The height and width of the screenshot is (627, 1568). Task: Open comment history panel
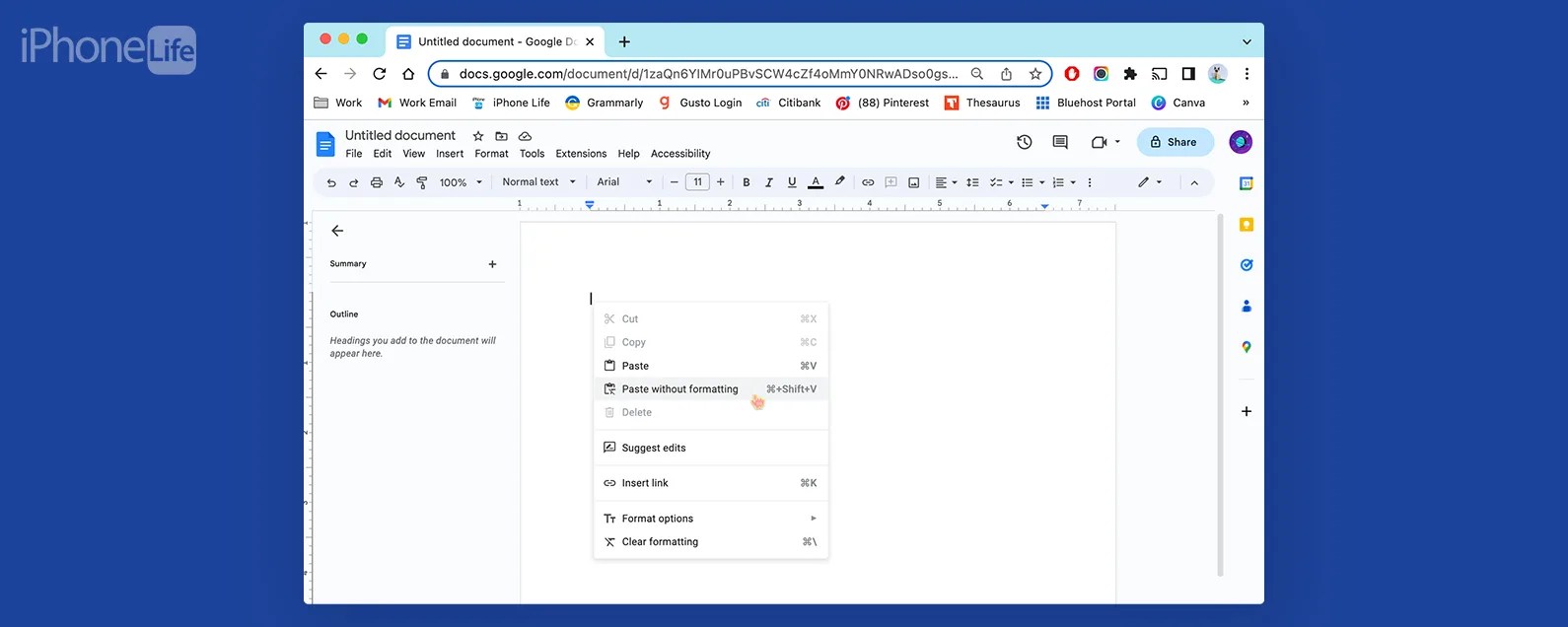coord(1060,142)
